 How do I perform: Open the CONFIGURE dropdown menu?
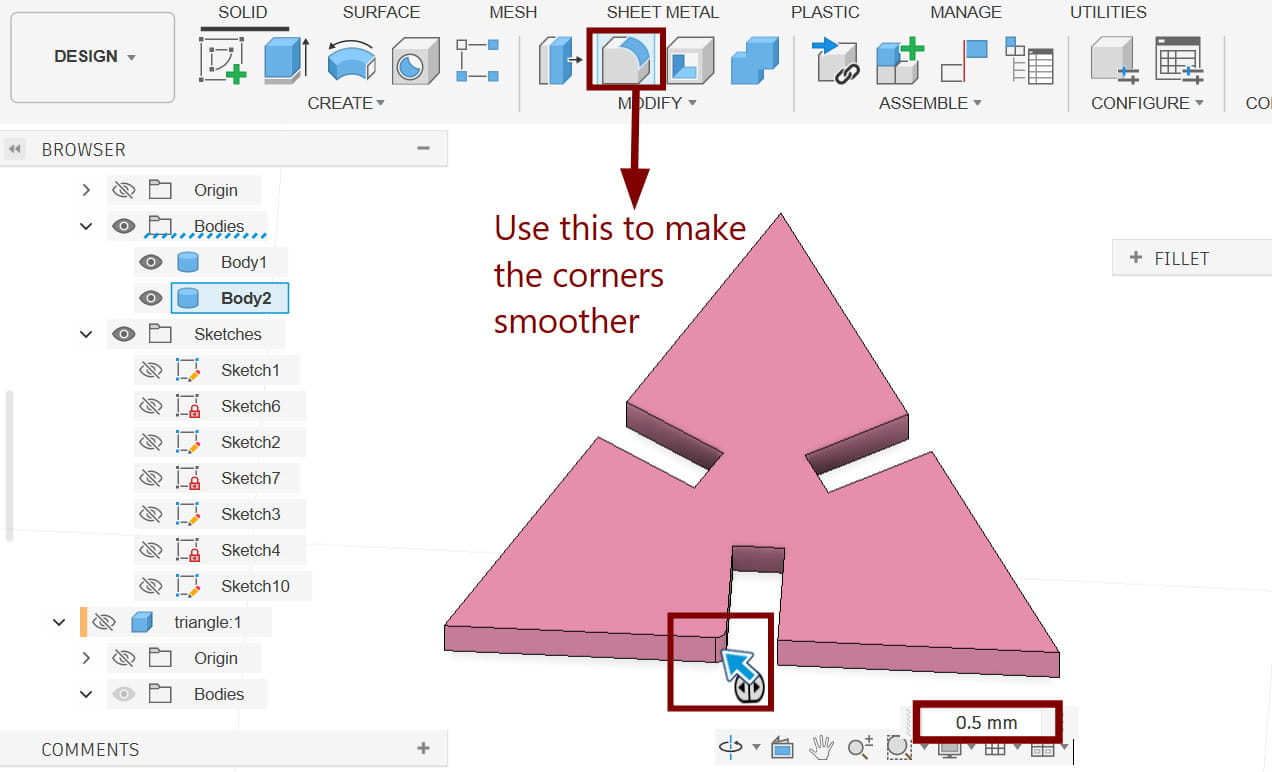(1147, 103)
